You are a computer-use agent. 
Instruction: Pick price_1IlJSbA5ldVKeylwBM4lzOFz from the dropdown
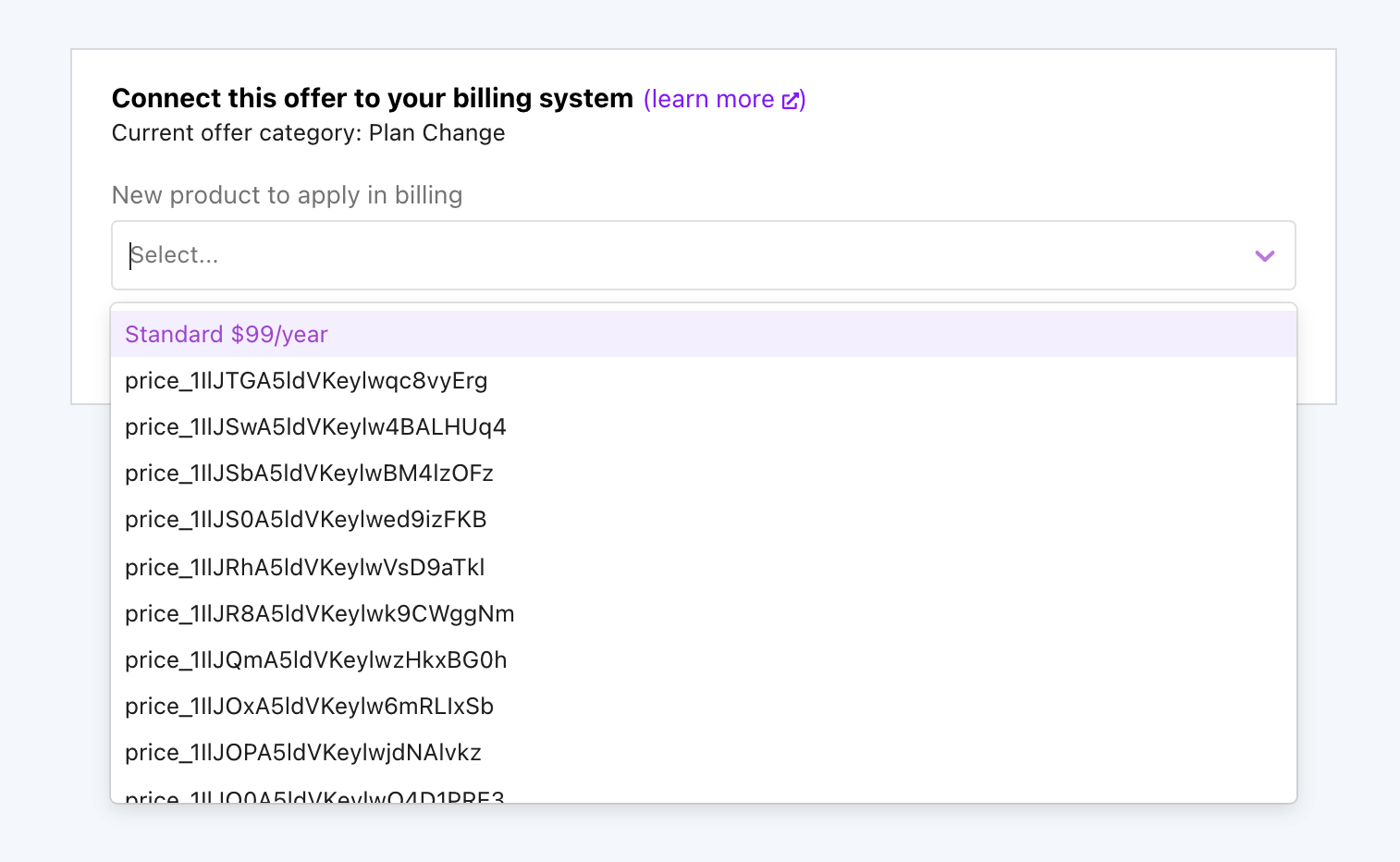pos(309,473)
